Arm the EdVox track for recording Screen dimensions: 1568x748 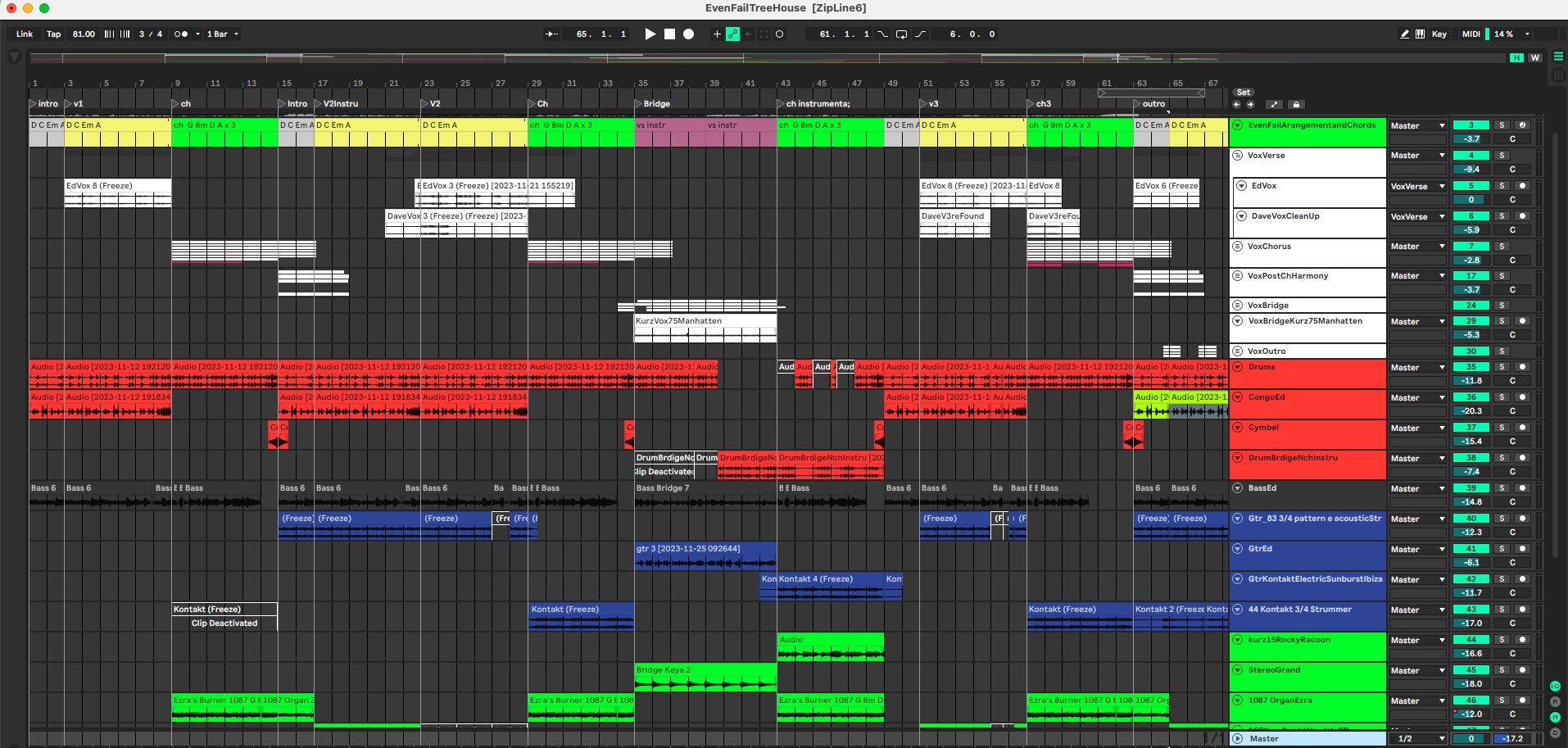click(1522, 186)
